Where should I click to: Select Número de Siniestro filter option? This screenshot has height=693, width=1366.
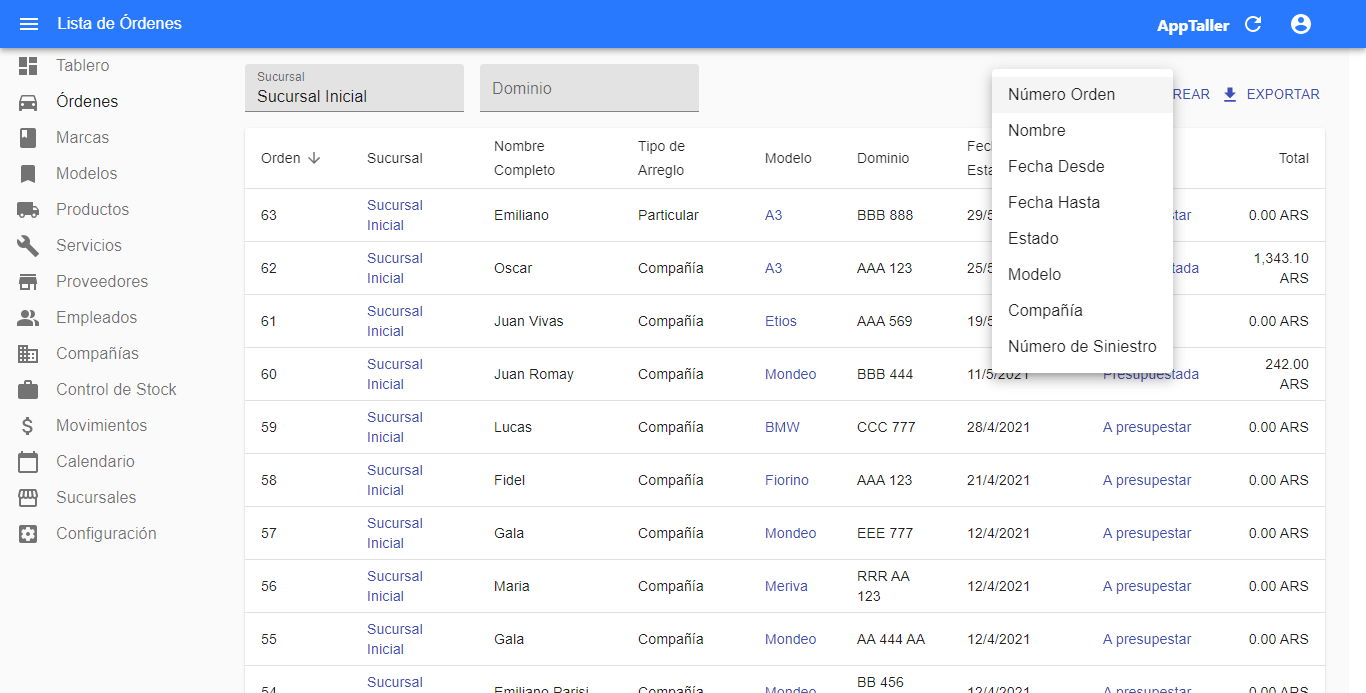(1082, 347)
